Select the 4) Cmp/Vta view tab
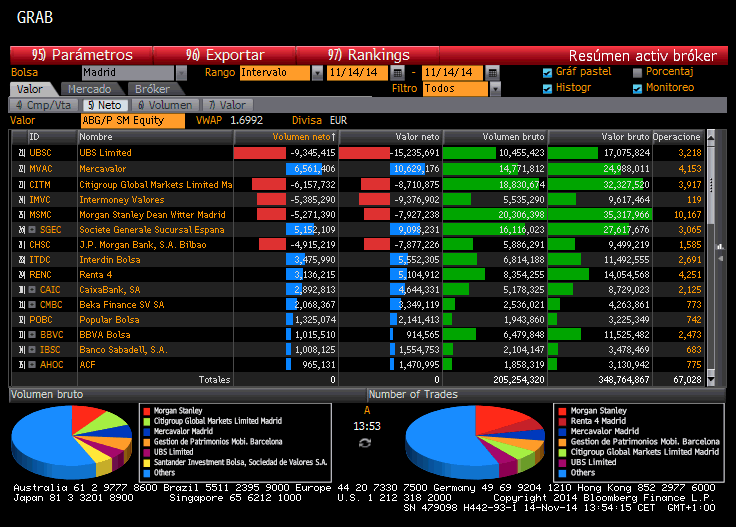The width and height of the screenshot is (736, 527). [44, 105]
